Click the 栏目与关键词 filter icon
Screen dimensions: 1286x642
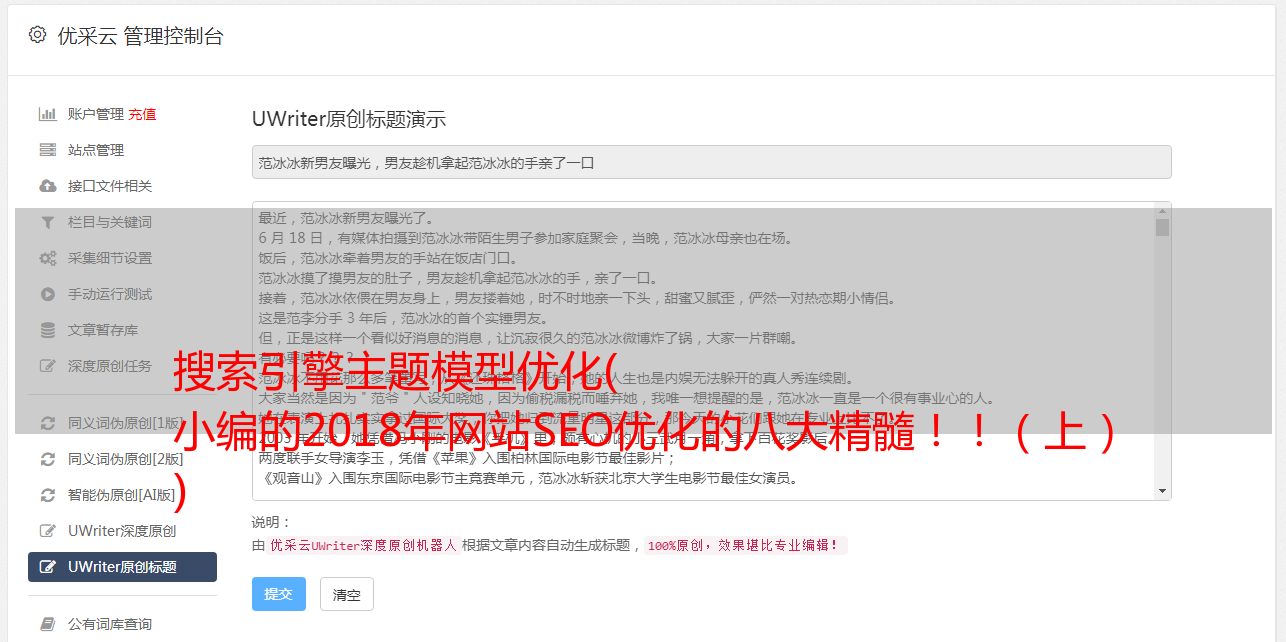point(47,222)
